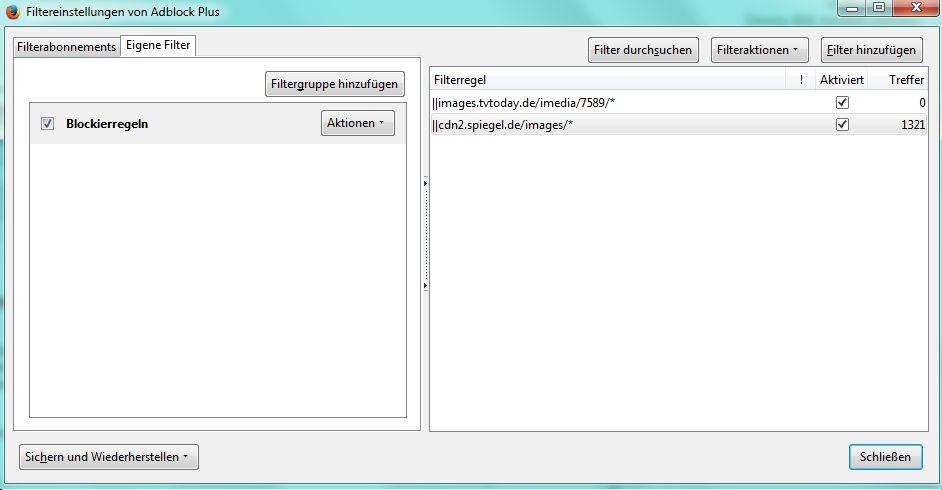The width and height of the screenshot is (942, 490).
Task: Minimize the Adblock Plus settings window
Action: (x=851, y=8)
